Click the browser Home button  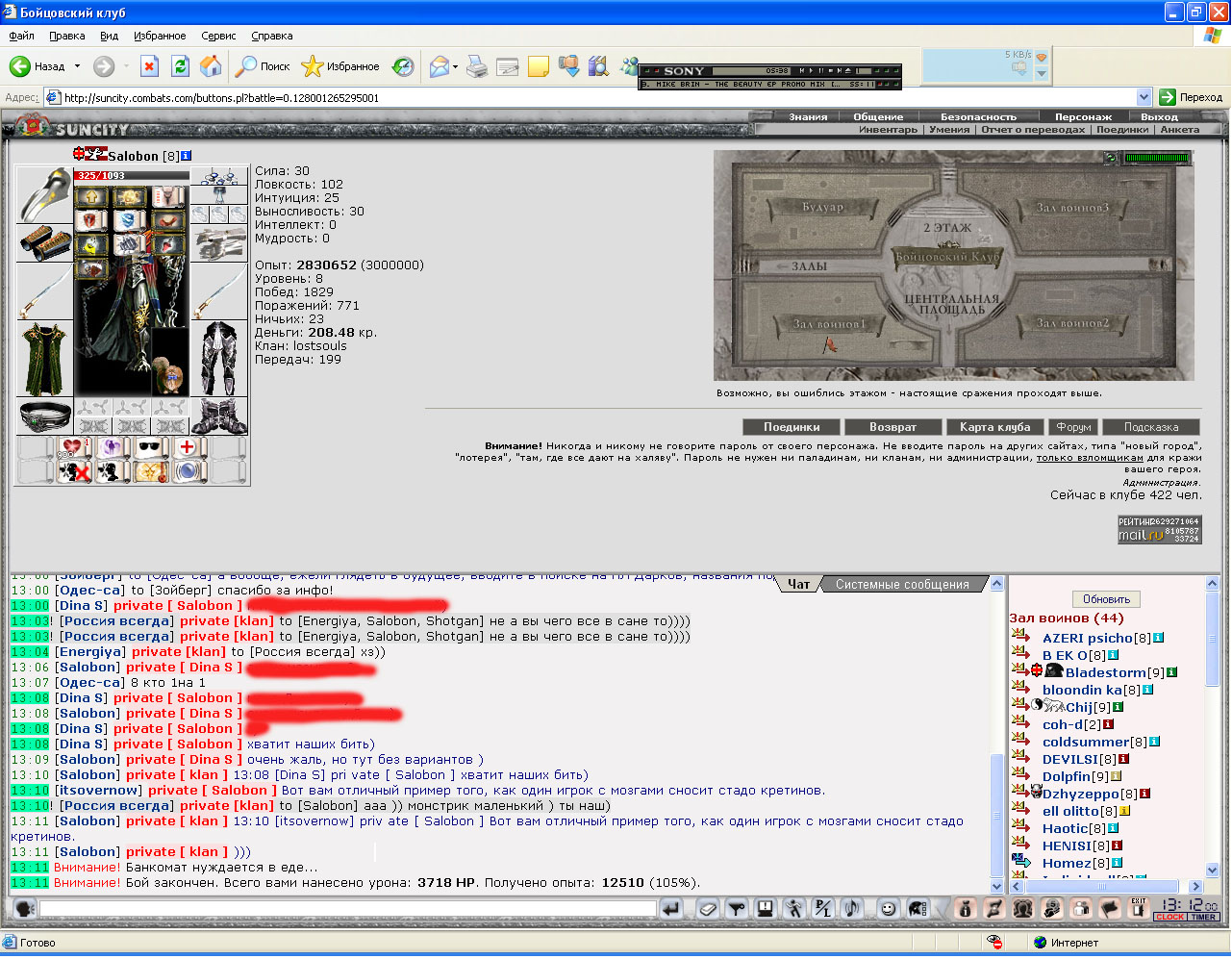pos(211,66)
